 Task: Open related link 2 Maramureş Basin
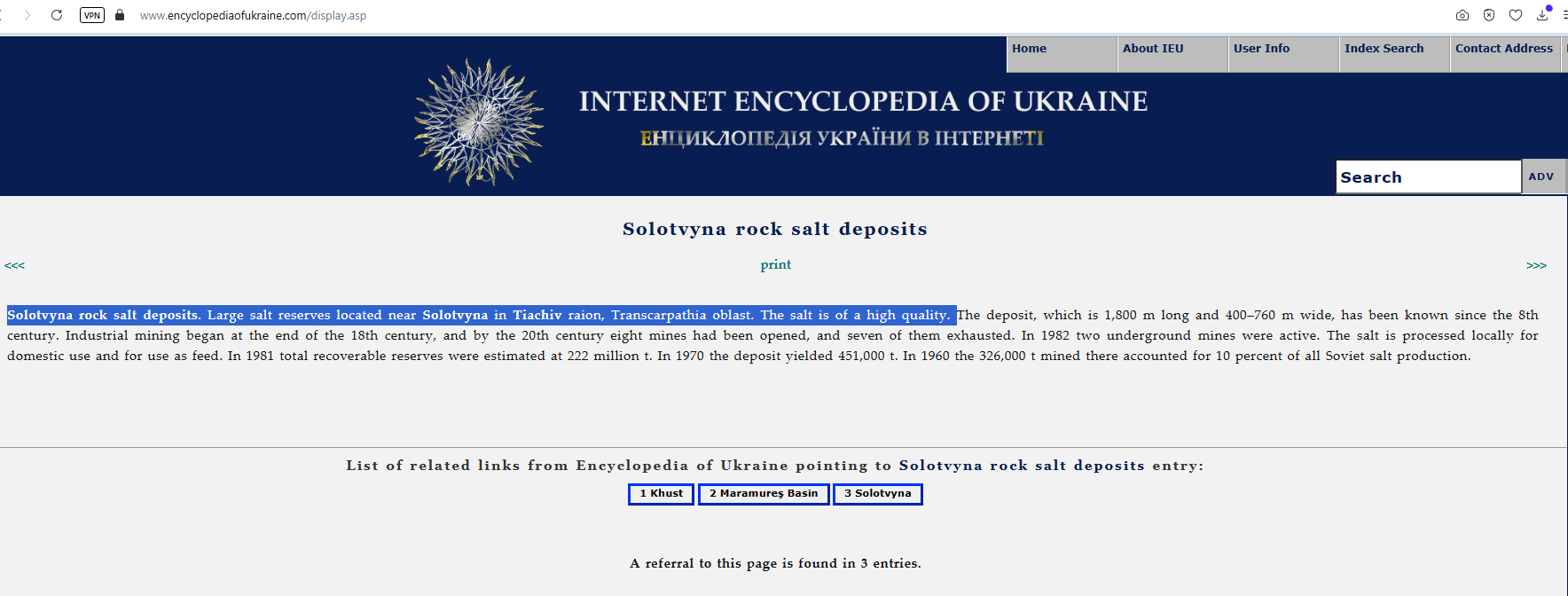[764, 494]
